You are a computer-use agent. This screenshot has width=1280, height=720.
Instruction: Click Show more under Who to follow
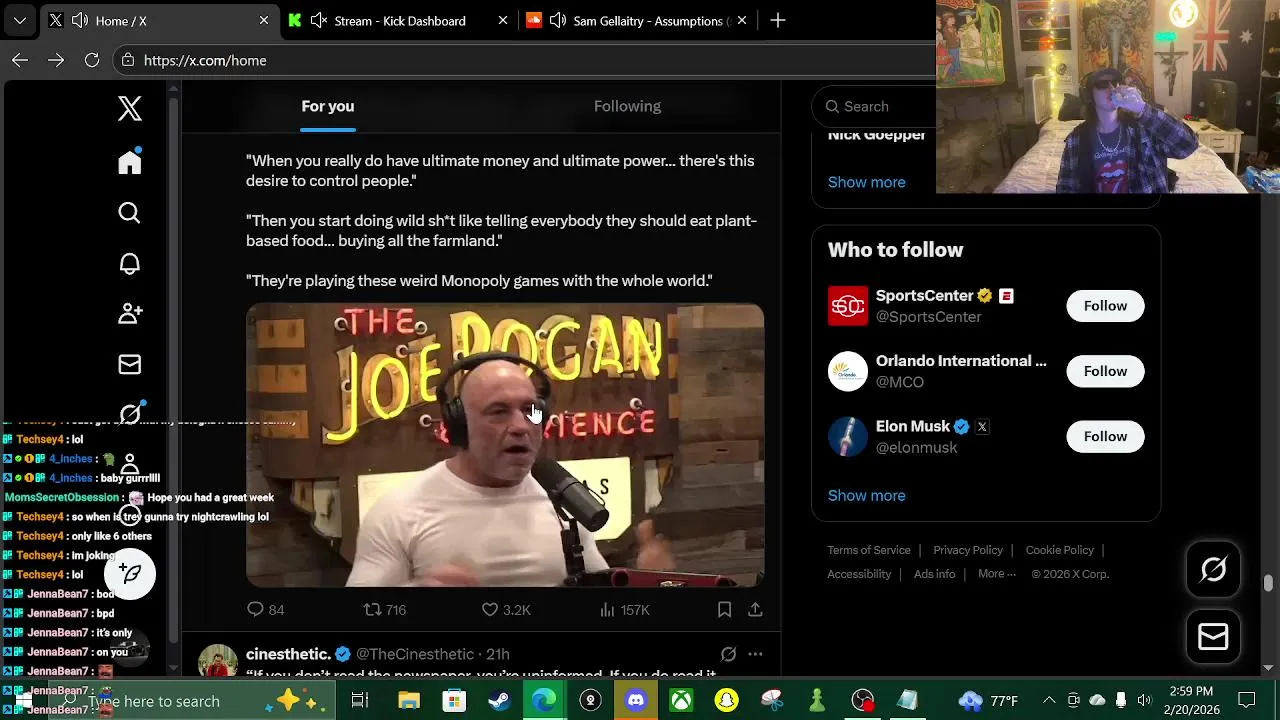(x=866, y=495)
